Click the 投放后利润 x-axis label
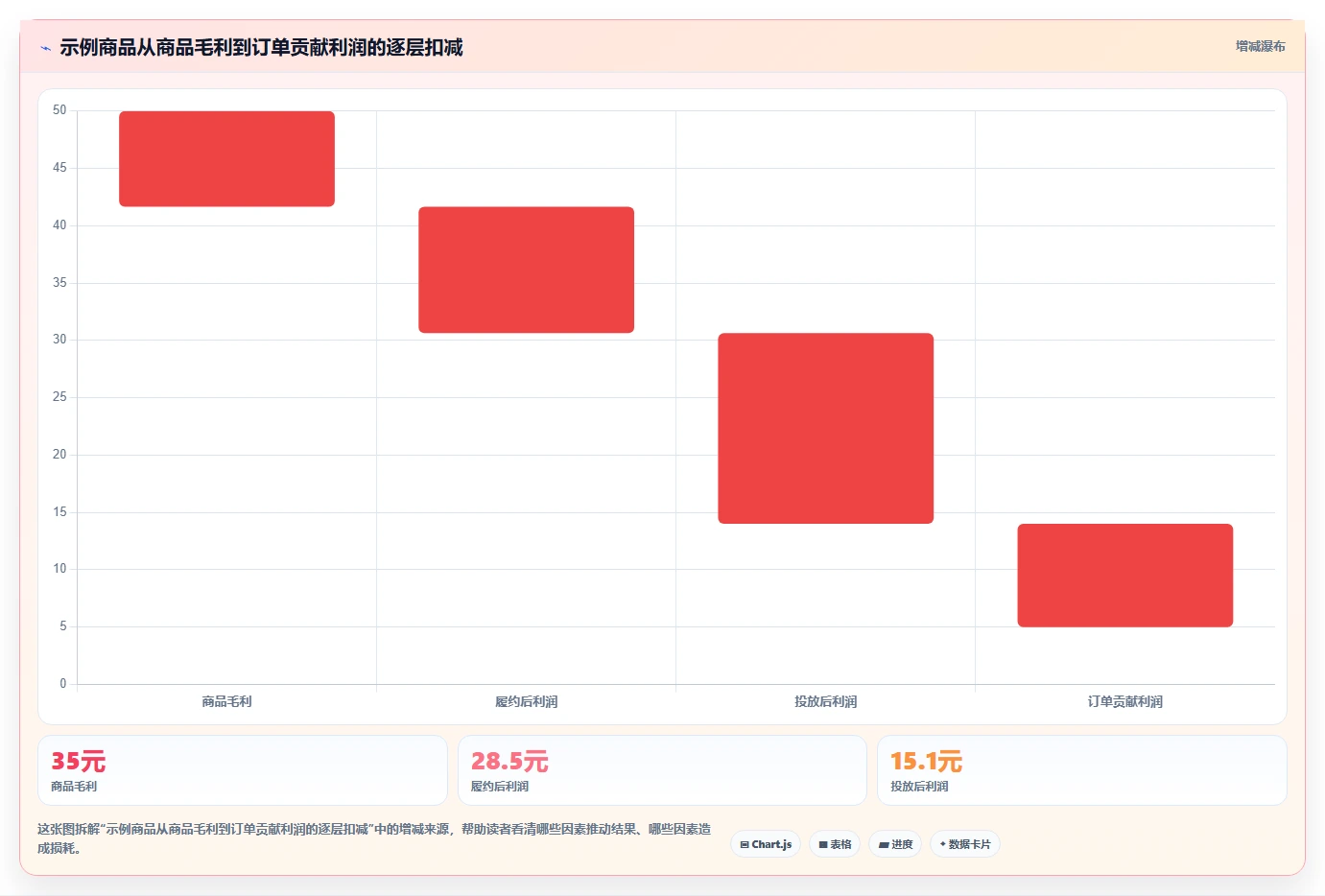Viewport: 1325px width, 896px height. pyautogui.click(x=825, y=701)
